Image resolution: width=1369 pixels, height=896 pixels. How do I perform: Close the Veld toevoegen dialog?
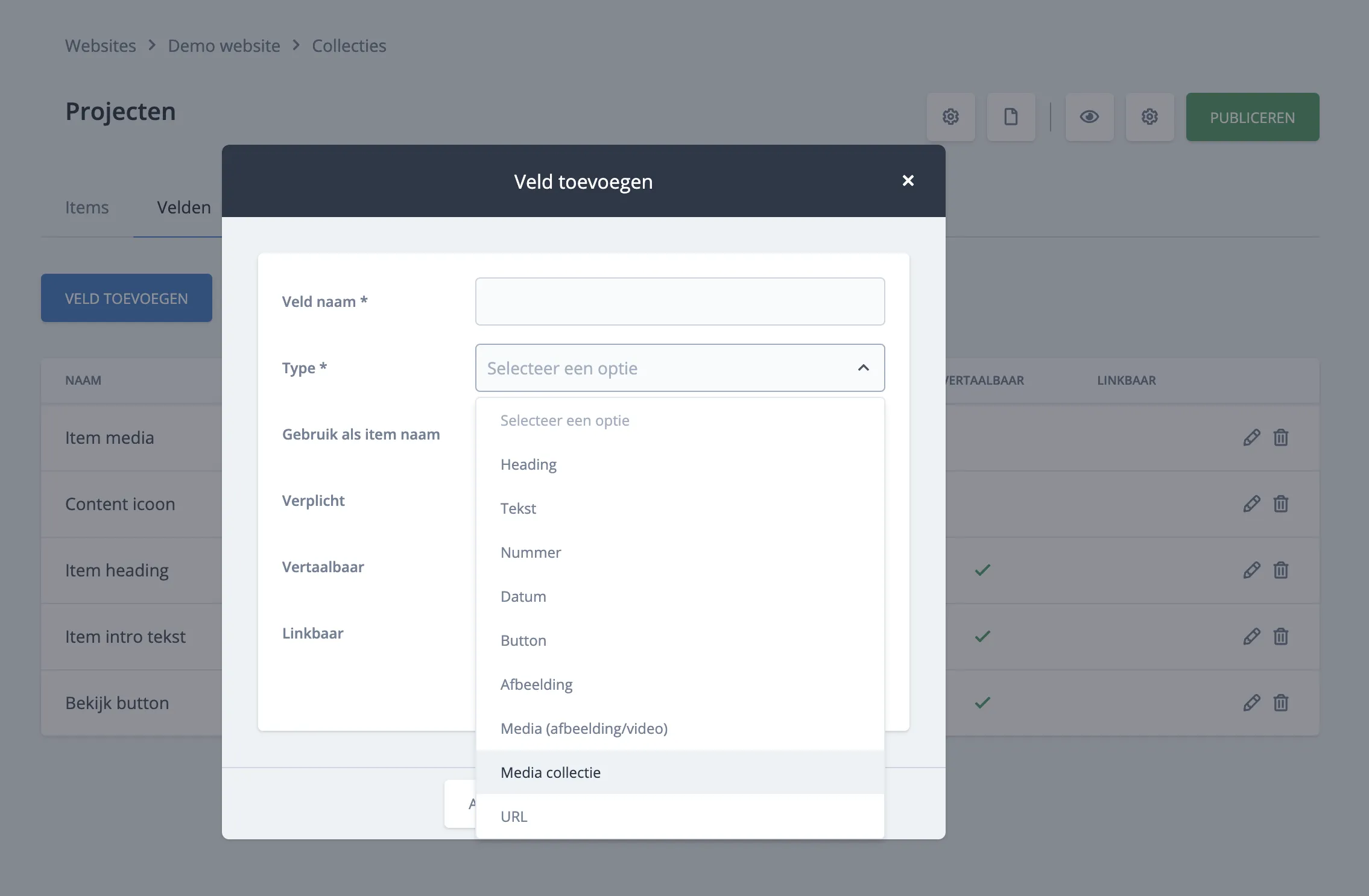click(908, 181)
